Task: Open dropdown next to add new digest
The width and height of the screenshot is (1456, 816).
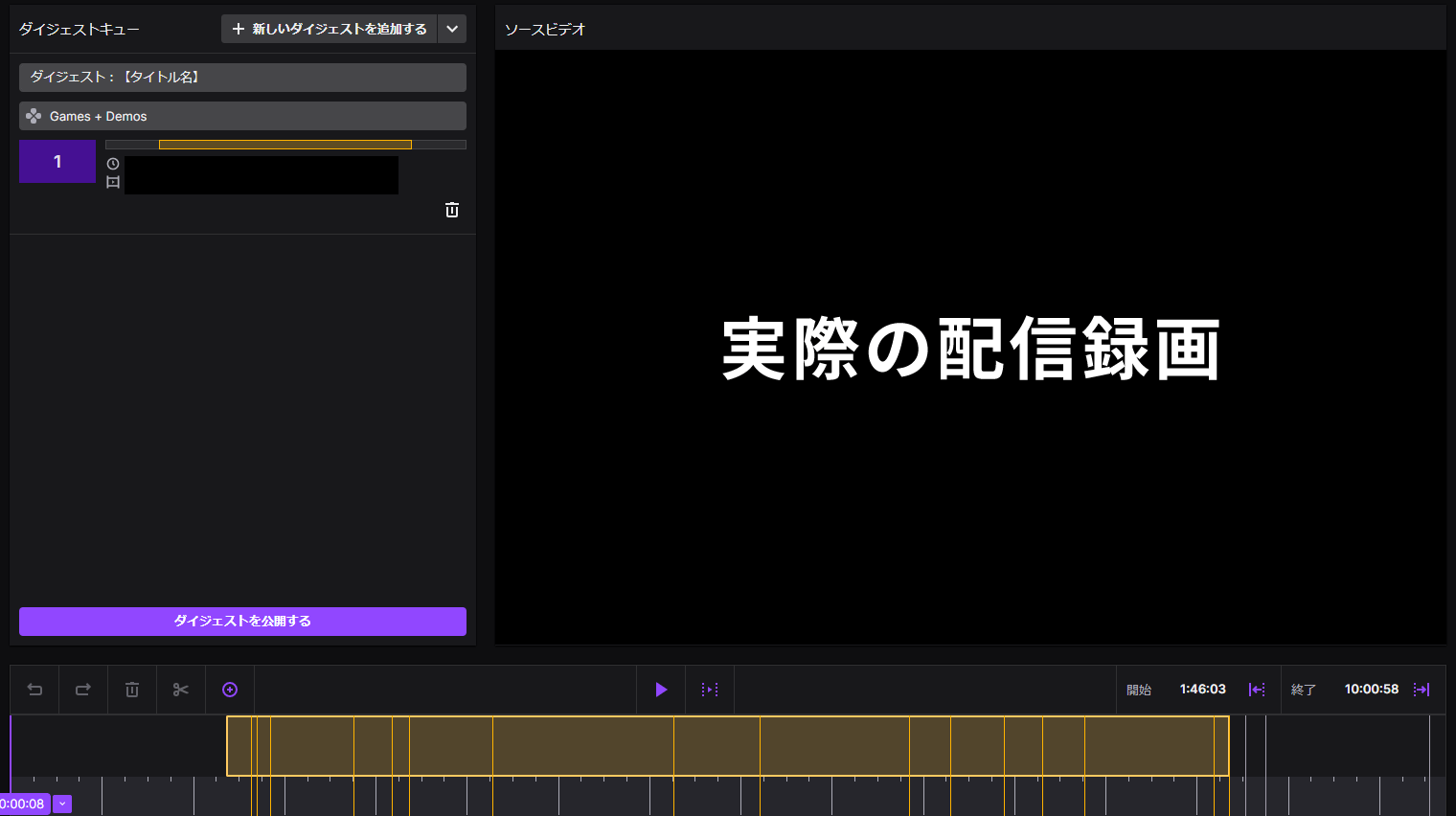Action: click(452, 29)
